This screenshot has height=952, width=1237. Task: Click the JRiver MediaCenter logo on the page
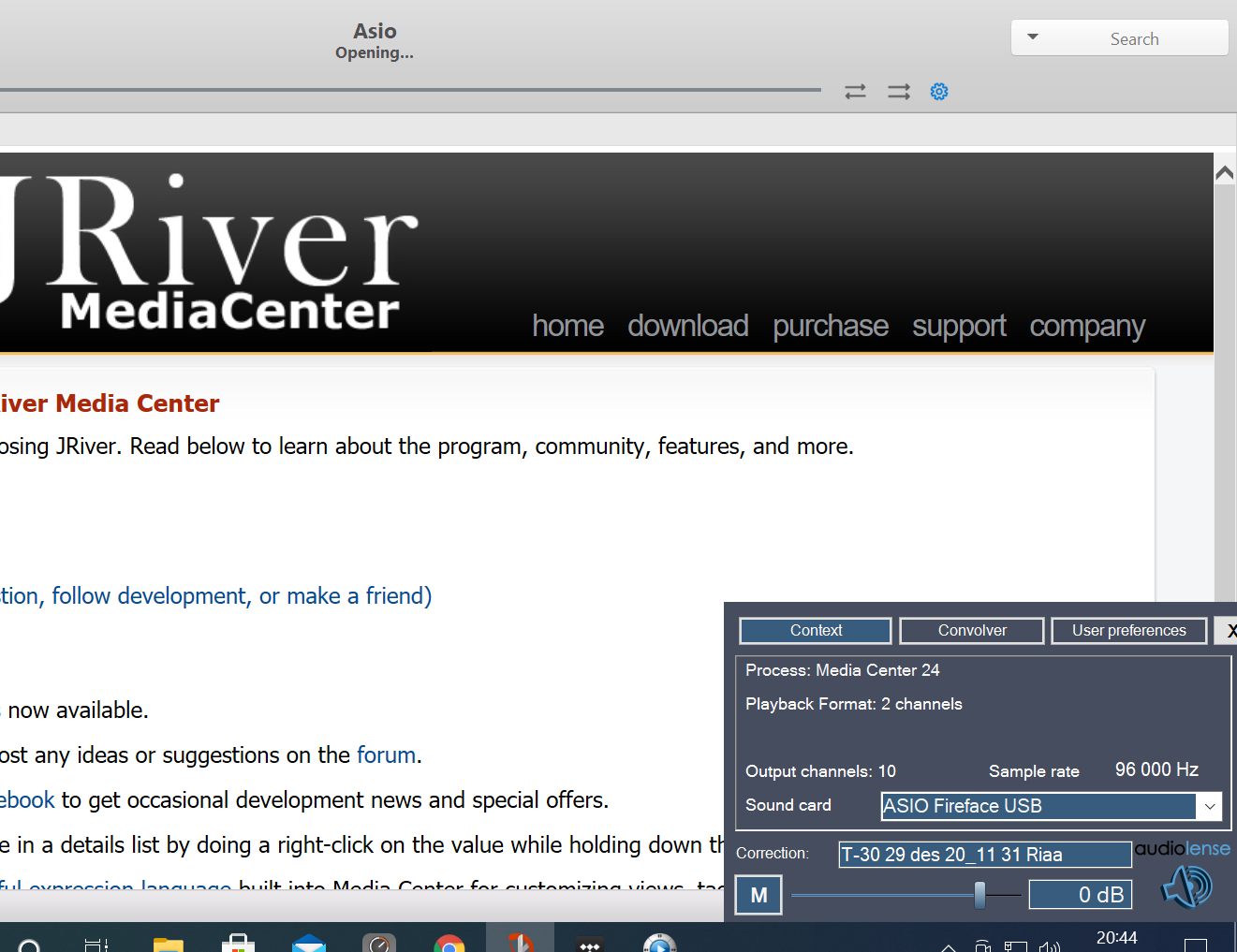click(x=208, y=253)
